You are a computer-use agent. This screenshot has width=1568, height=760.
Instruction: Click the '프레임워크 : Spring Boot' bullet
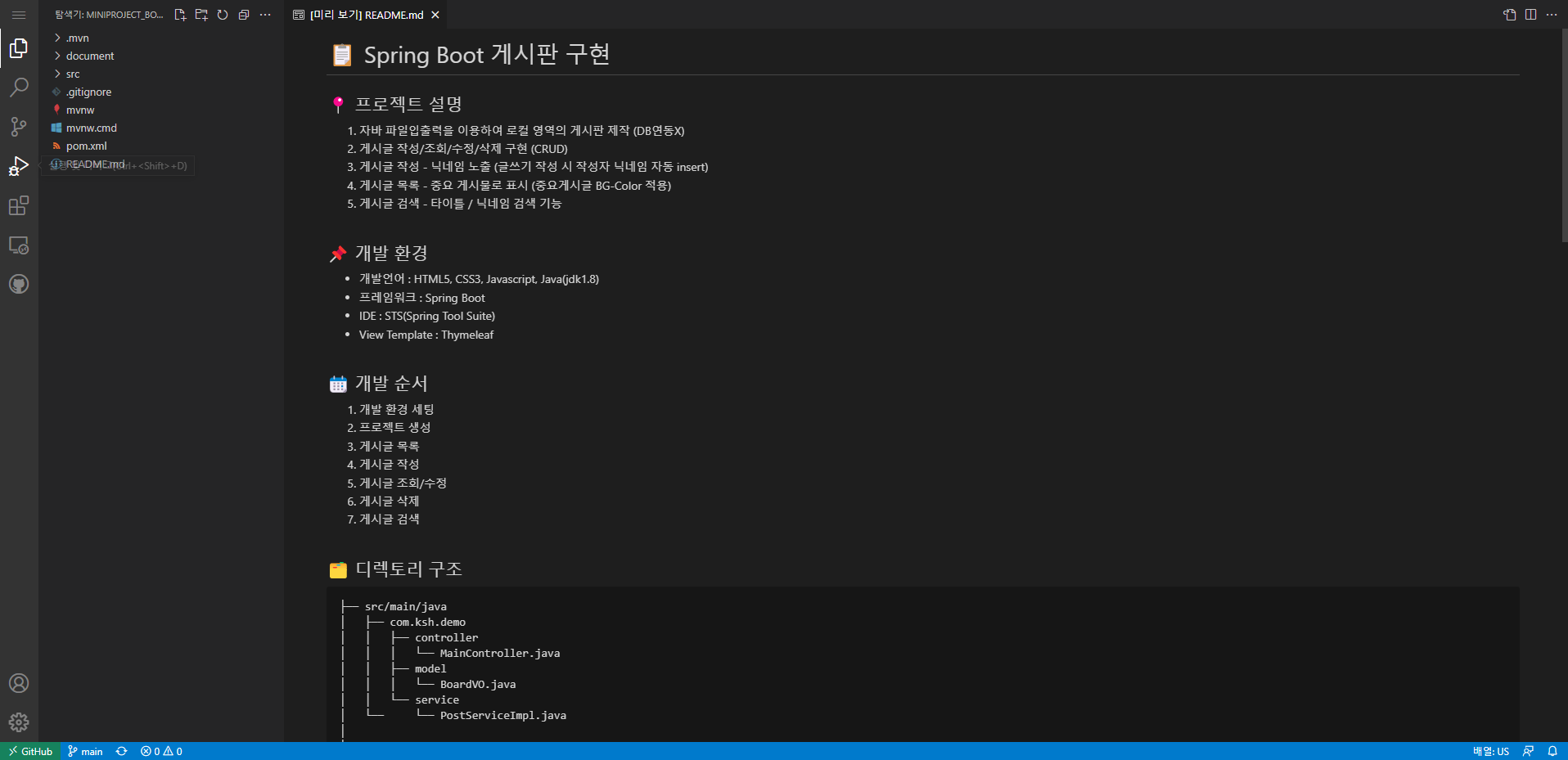click(x=422, y=298)
